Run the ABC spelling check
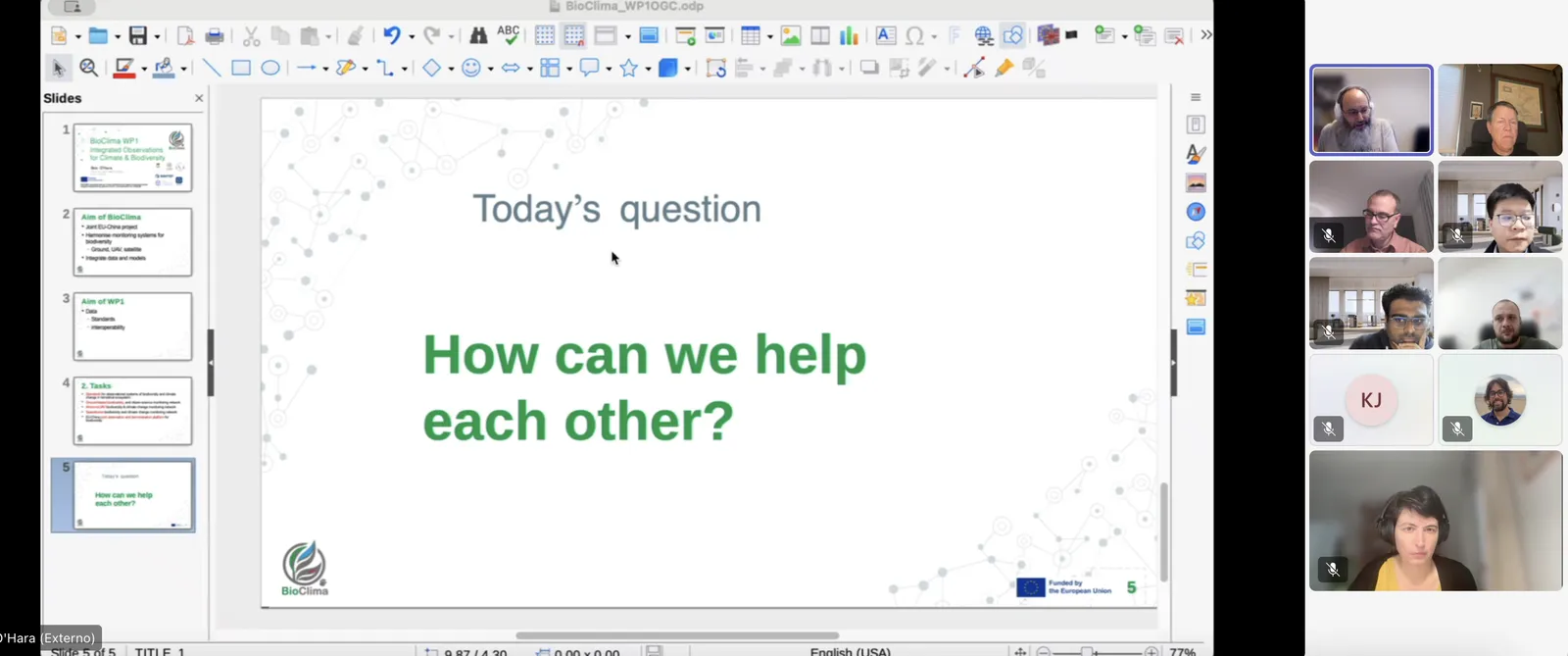Image resolution: width=1568 pixels, height=656 pixels. 508,35
